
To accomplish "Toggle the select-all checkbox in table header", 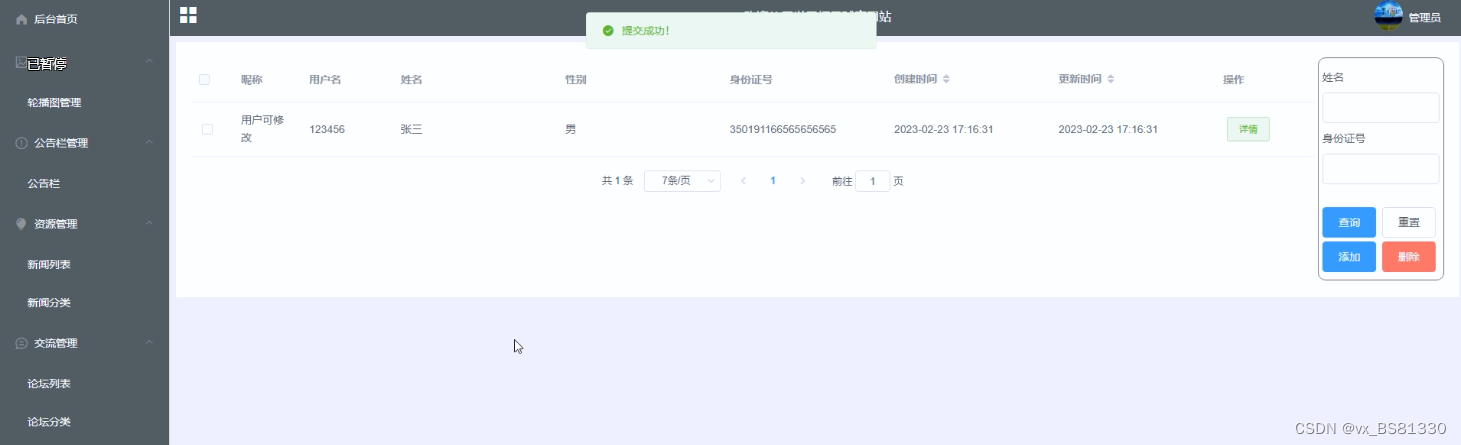I will (204, 80).
